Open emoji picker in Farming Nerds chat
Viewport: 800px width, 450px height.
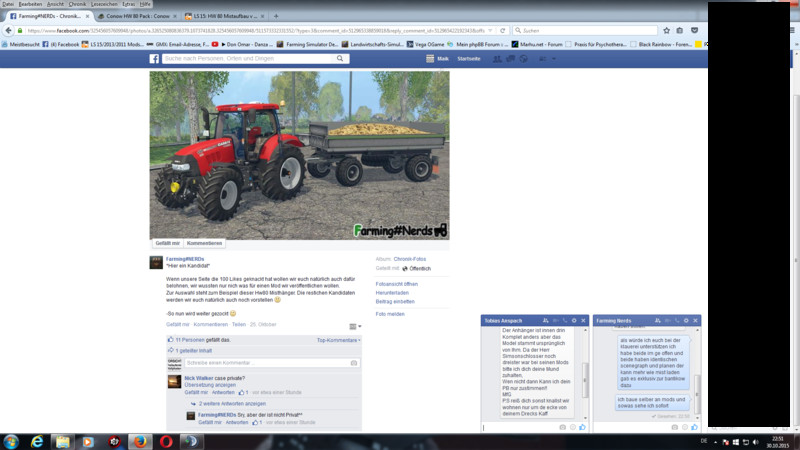(x=685, y=427)
